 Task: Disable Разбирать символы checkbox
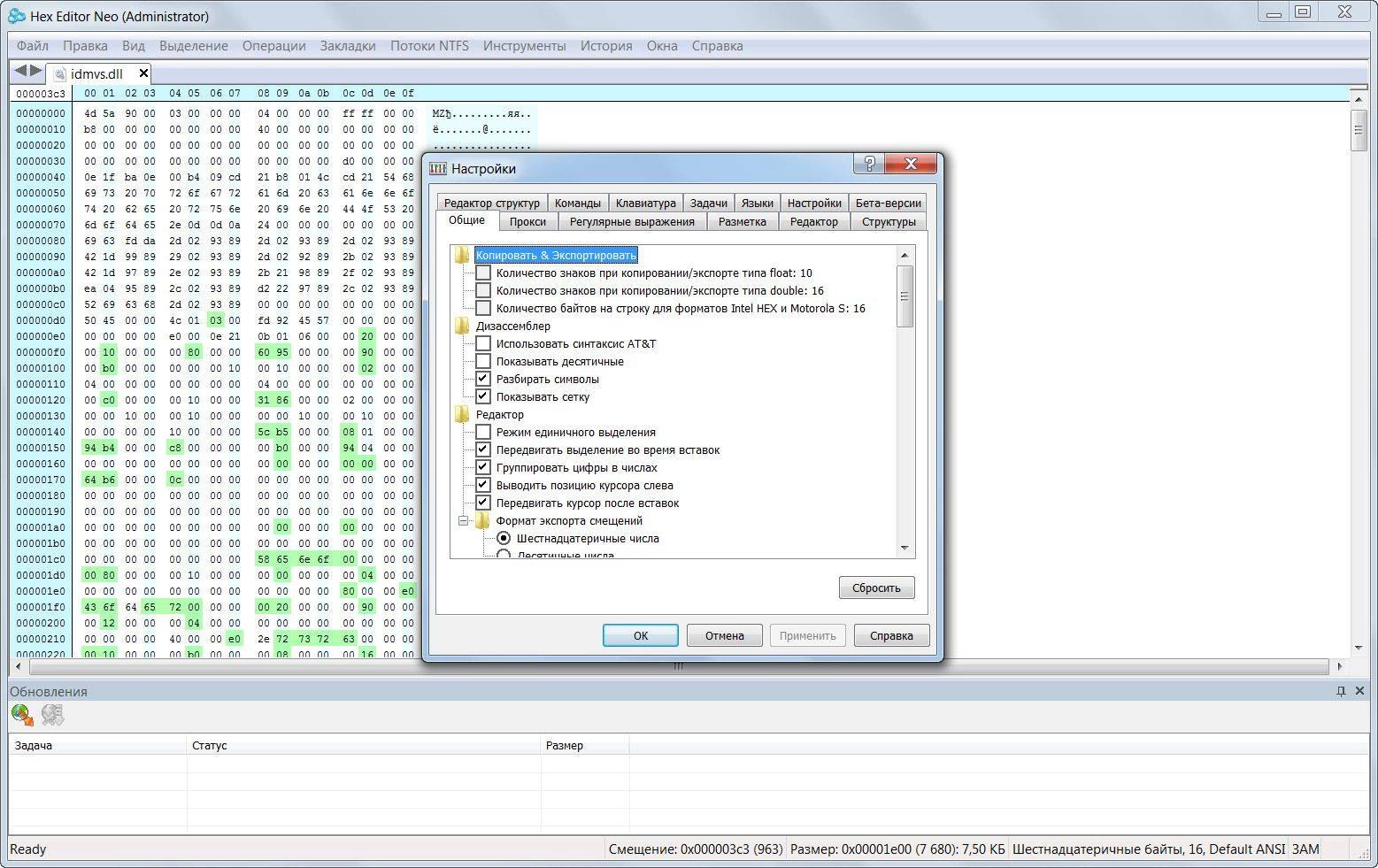pos(483,379)
